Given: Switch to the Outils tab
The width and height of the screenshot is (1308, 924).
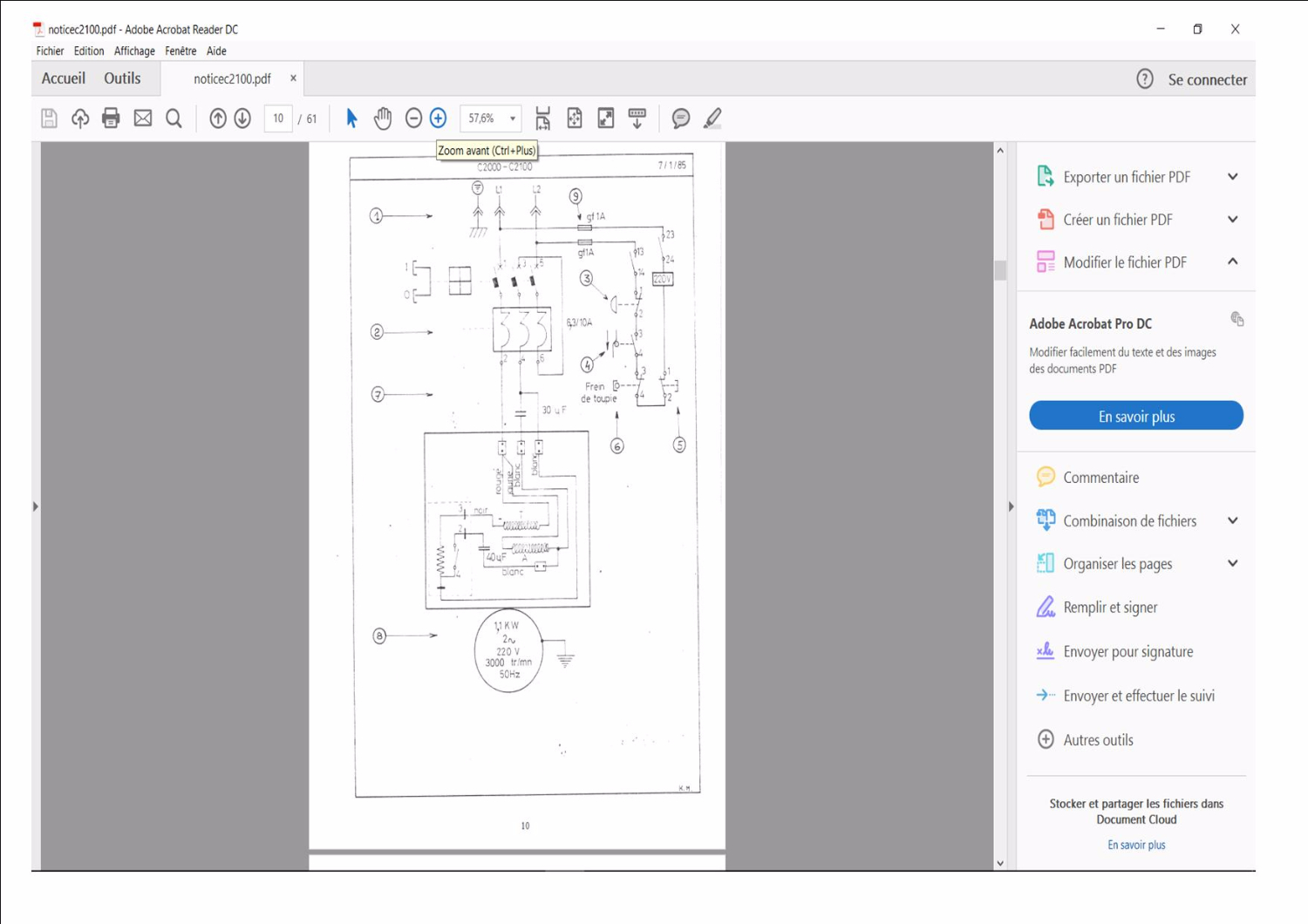Looking at the screenshot, I should 122,78.
